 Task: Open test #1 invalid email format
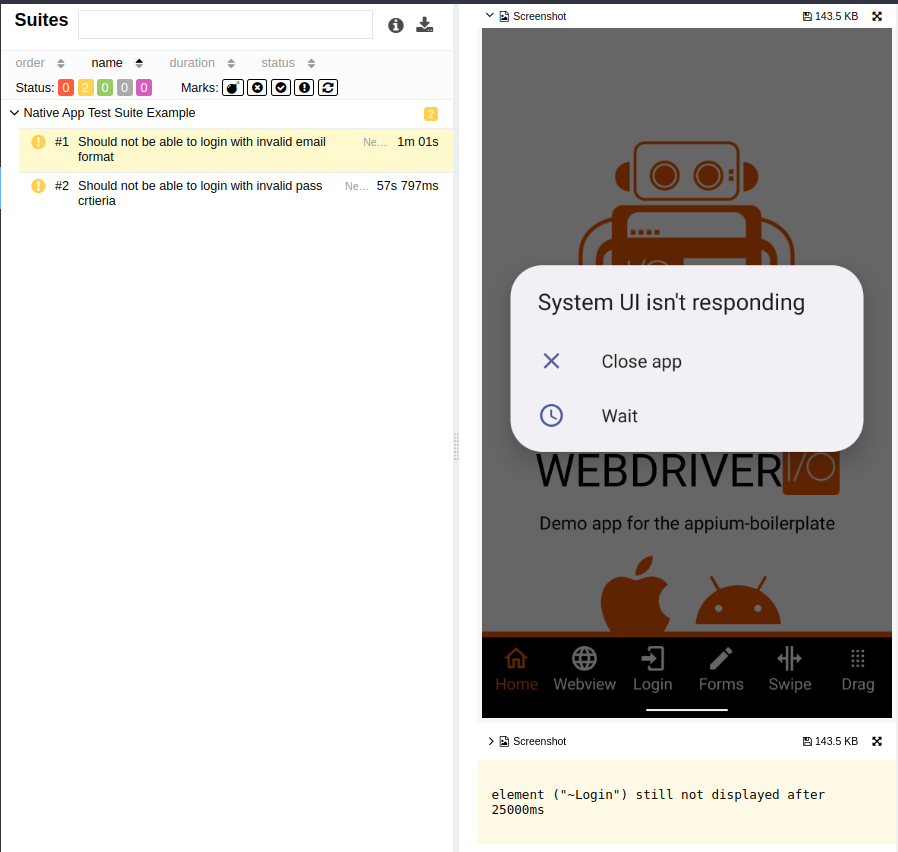[x=236, y=149]
